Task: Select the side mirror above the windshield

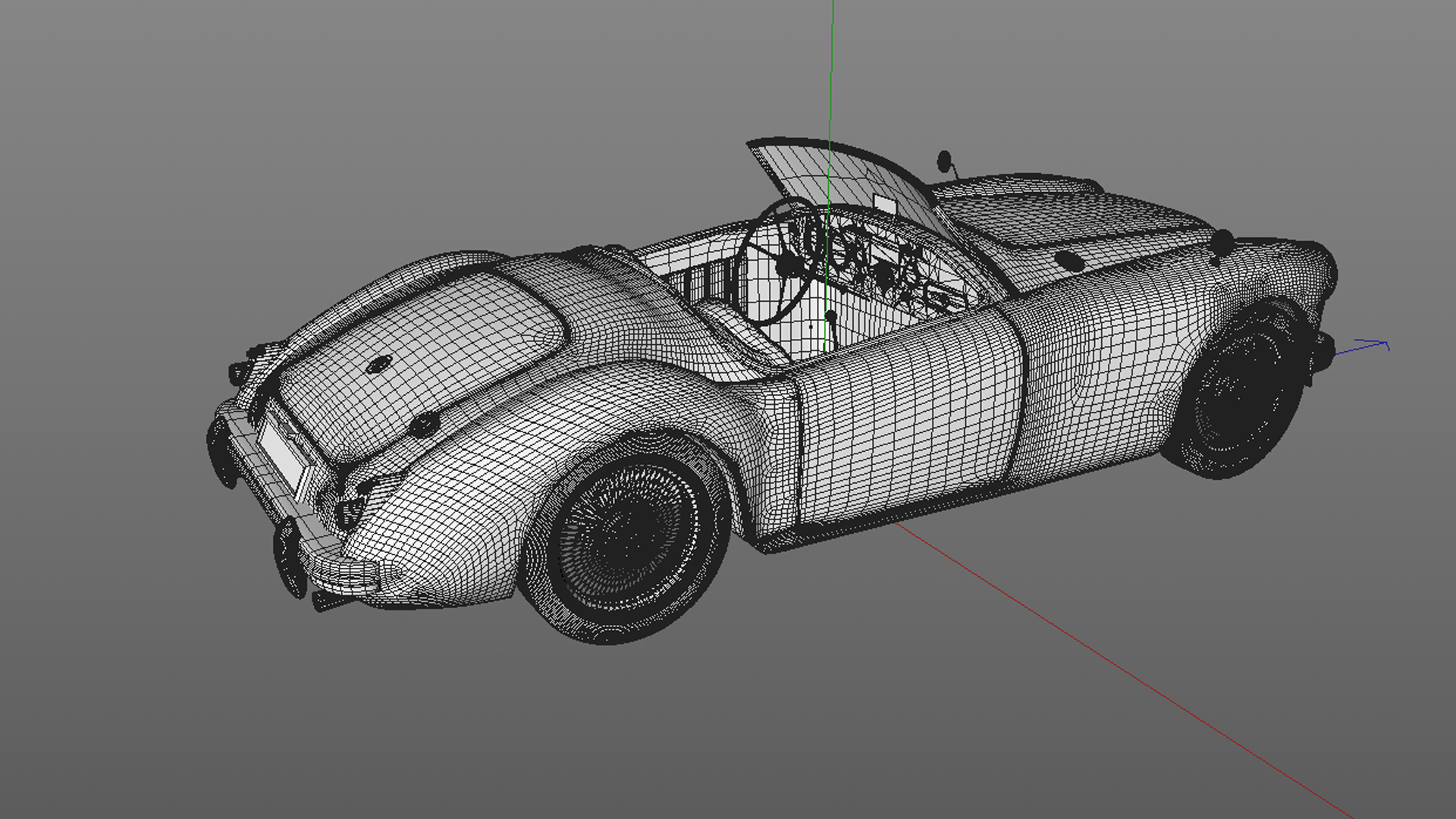Action: 944,161
